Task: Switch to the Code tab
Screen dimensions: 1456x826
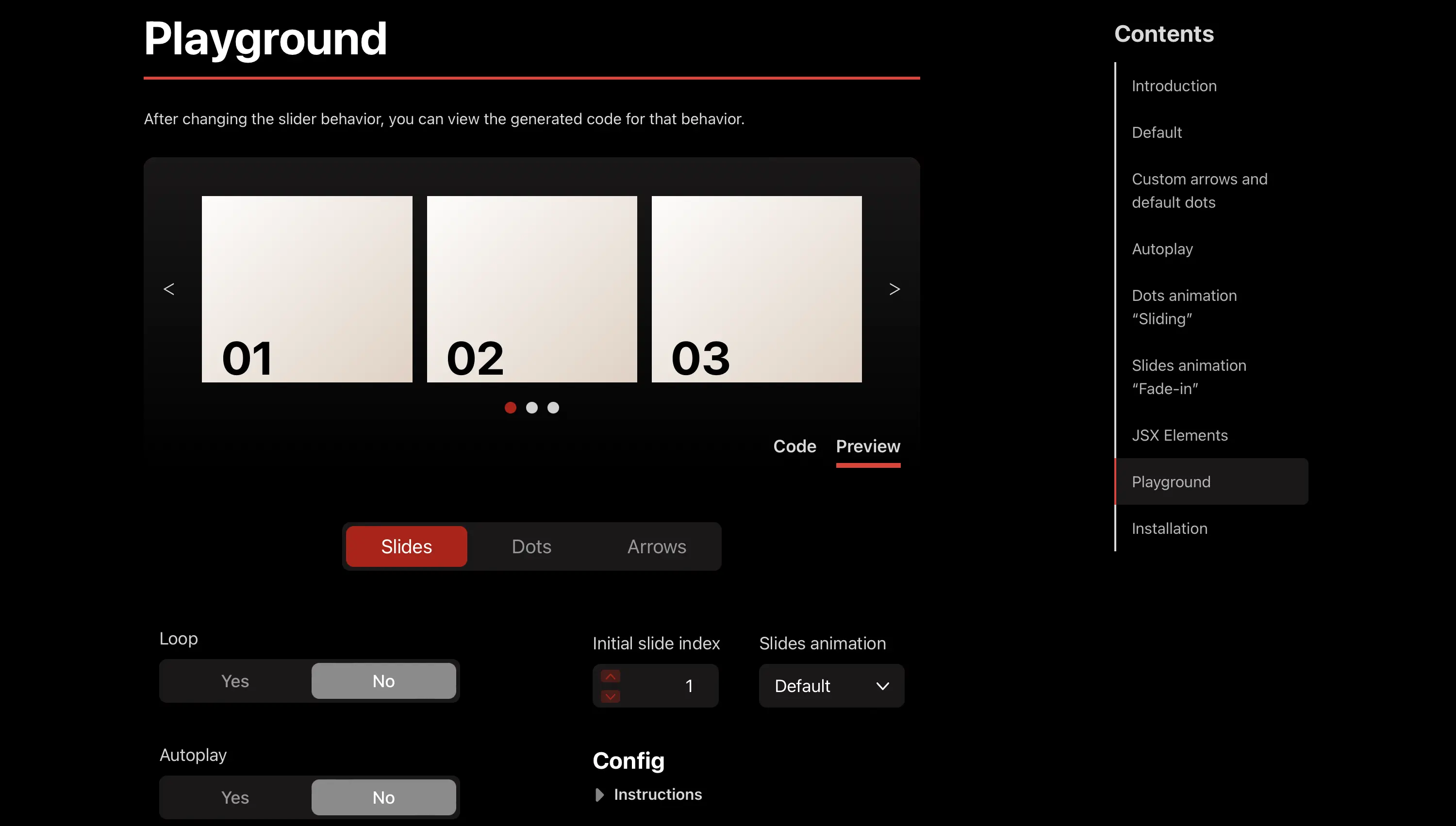Action: (x=795, y=446)
